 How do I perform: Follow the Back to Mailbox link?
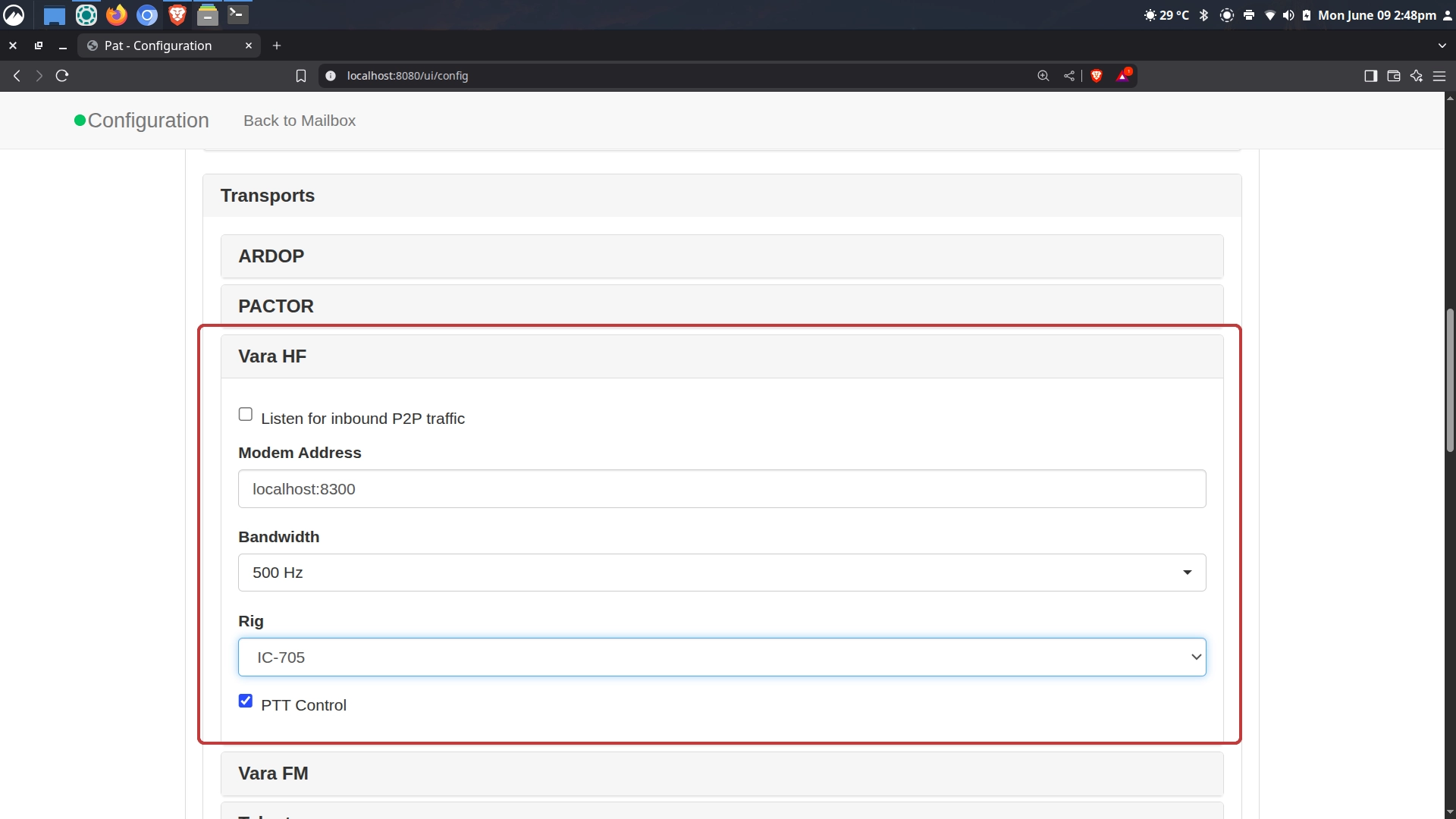click(x=300, y=121)
